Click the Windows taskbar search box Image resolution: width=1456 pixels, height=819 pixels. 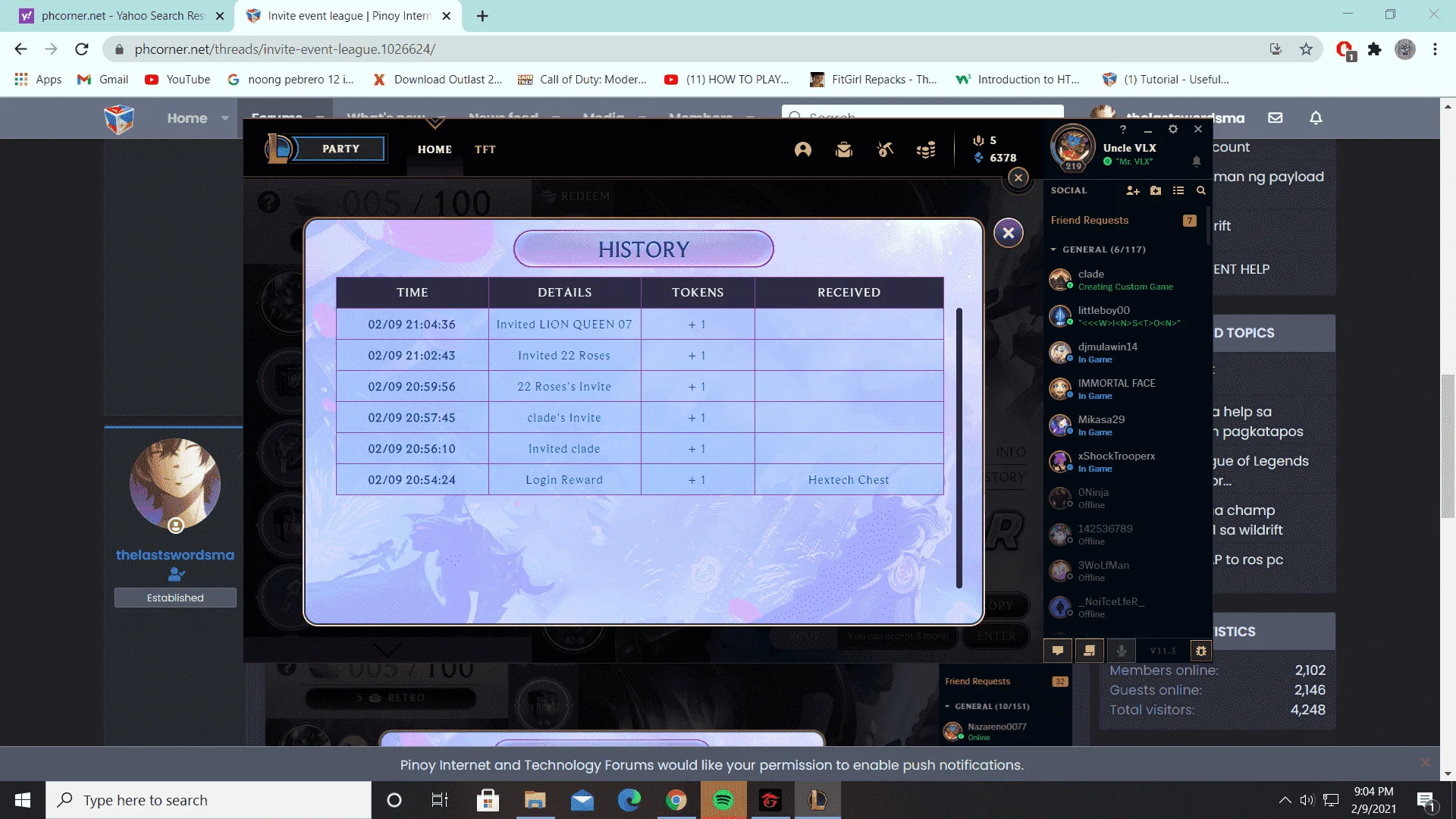click(x=209, y=800)
